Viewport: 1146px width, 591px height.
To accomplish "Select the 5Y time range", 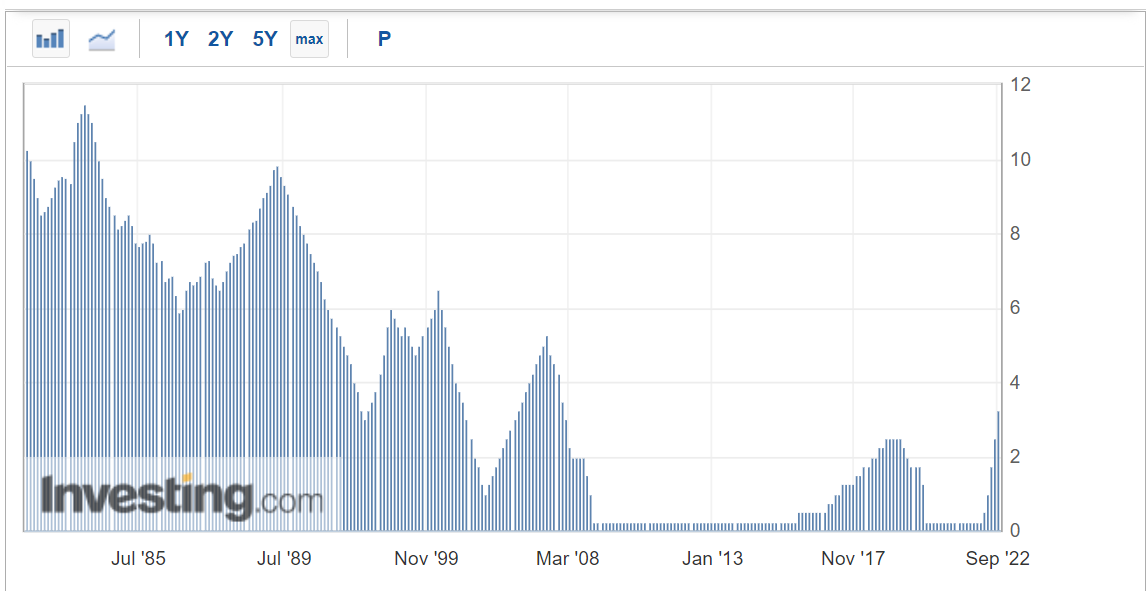I will [265, 39].
